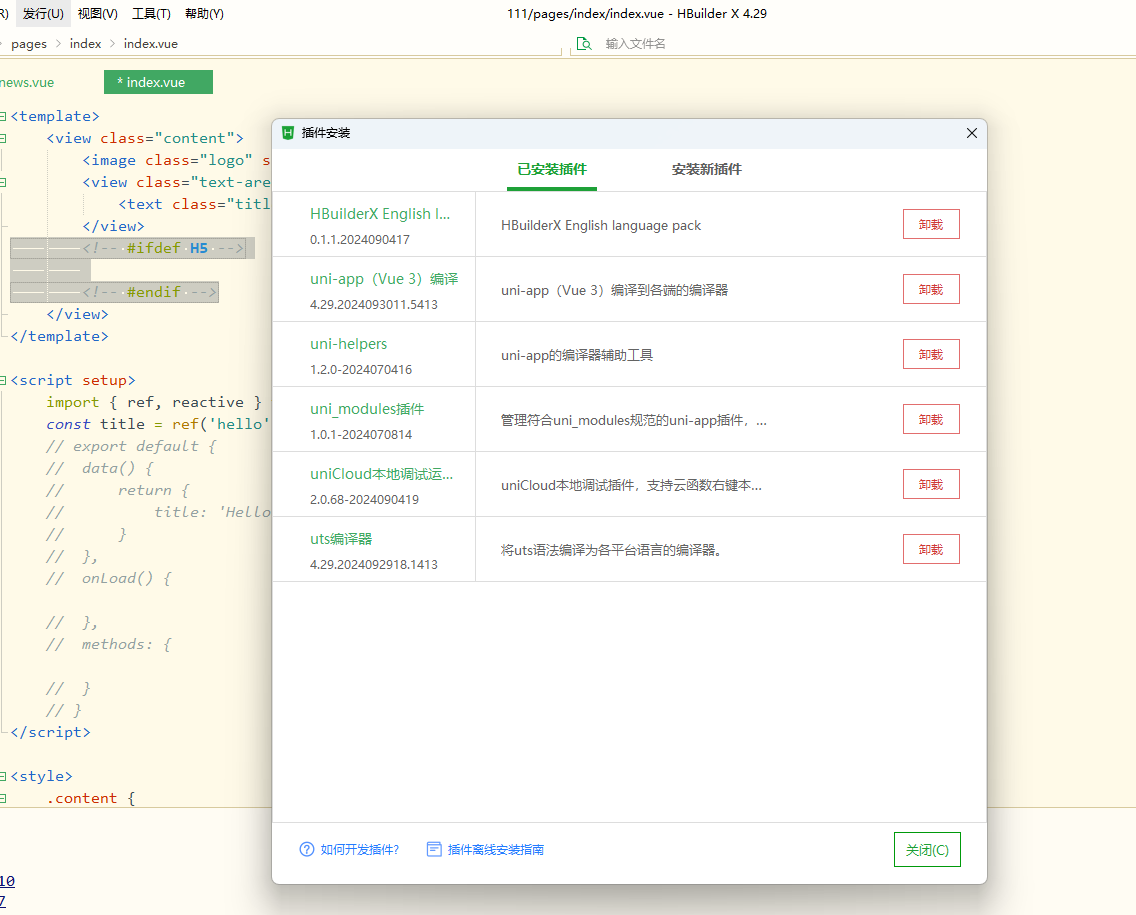Screen dimensions: 1136x915
Task: Open the 帮助(Y) menu
Action: (204, 14)
